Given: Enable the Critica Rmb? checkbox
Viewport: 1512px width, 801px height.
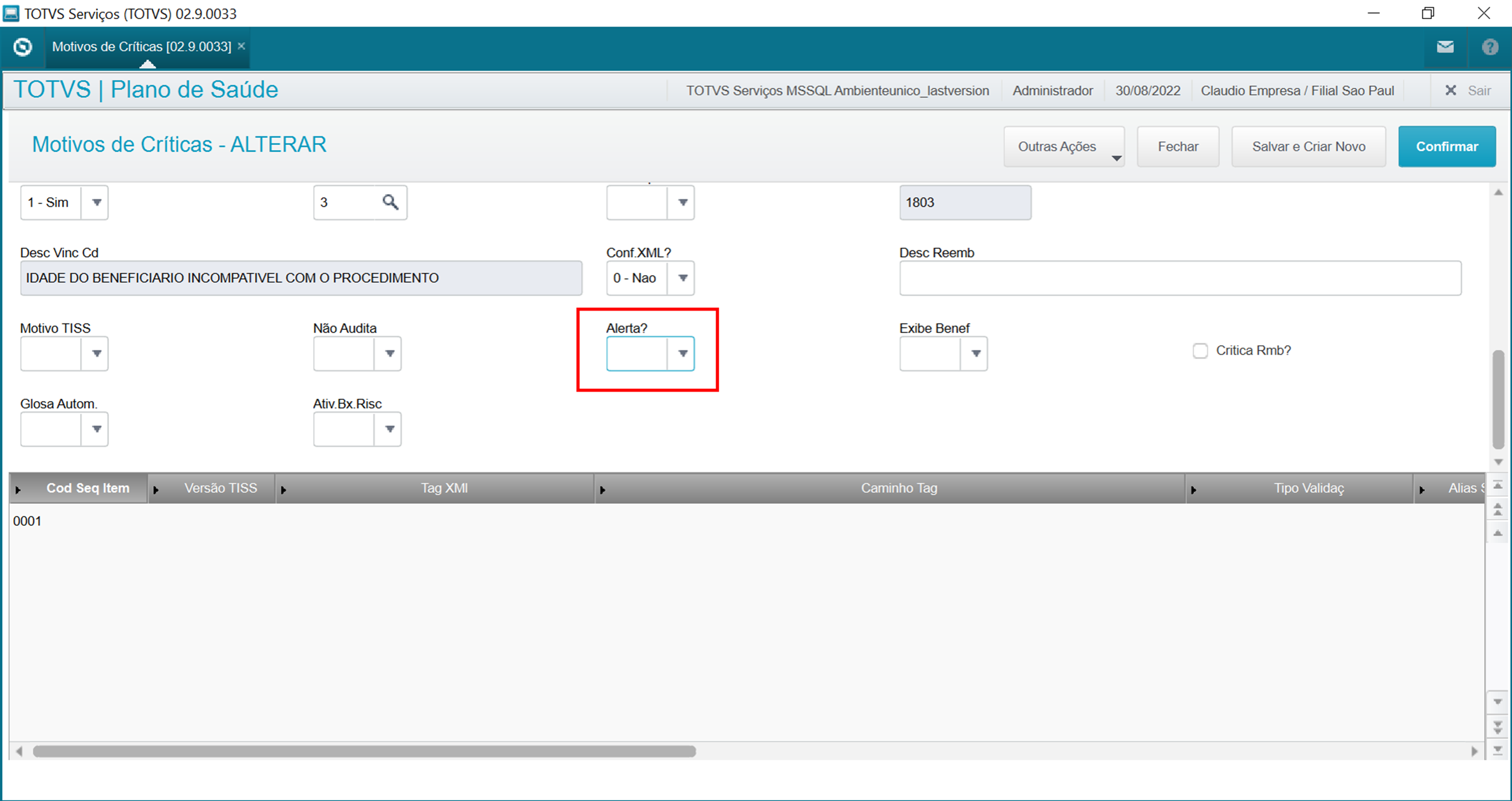Looking at the screenshot, I should click(1200, 351).
